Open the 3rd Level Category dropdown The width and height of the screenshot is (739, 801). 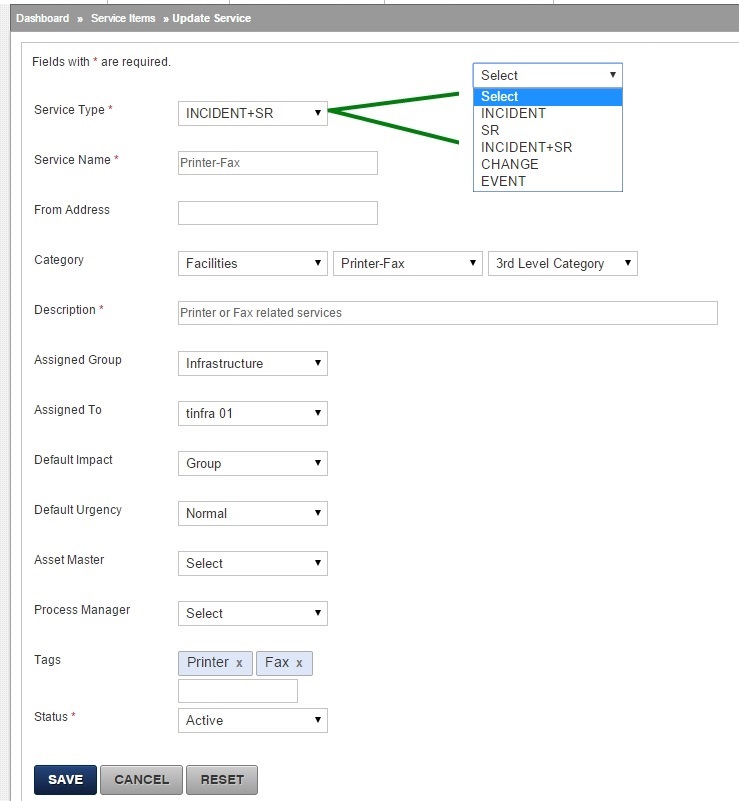pyautogui.click(x=563, y=264)
